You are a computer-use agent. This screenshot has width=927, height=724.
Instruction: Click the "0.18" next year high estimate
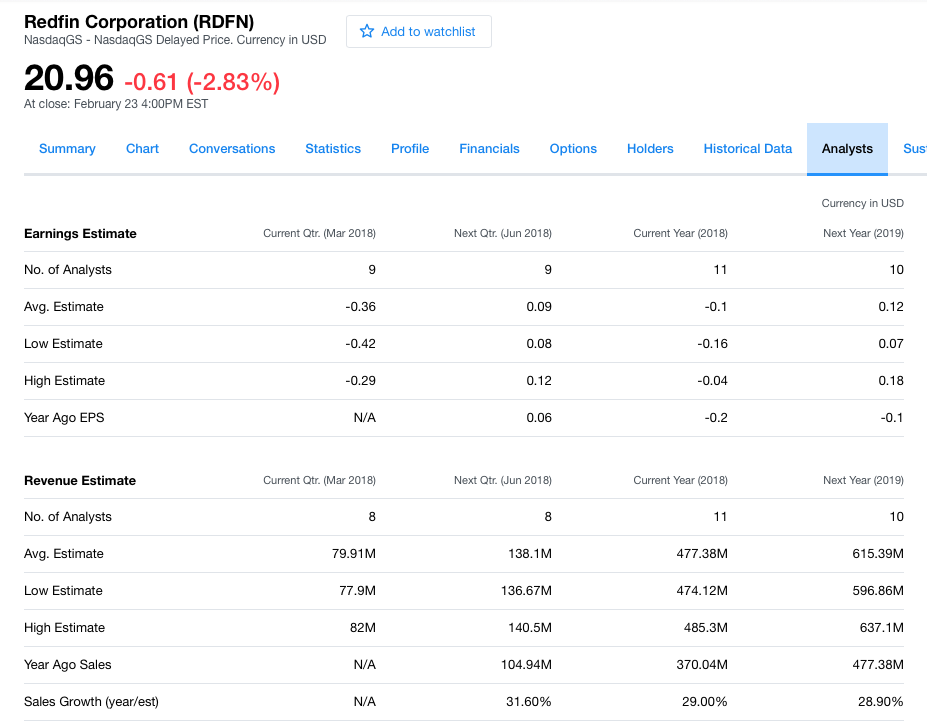(891, 381)
